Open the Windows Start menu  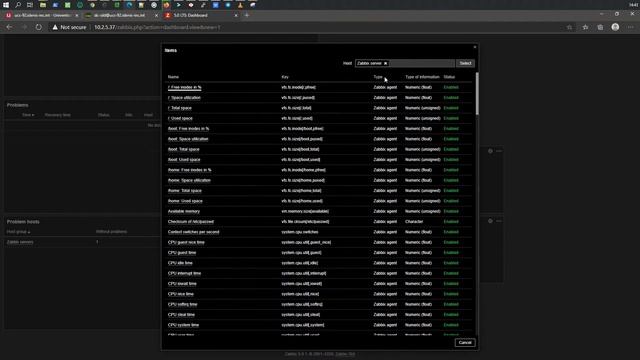6,5
